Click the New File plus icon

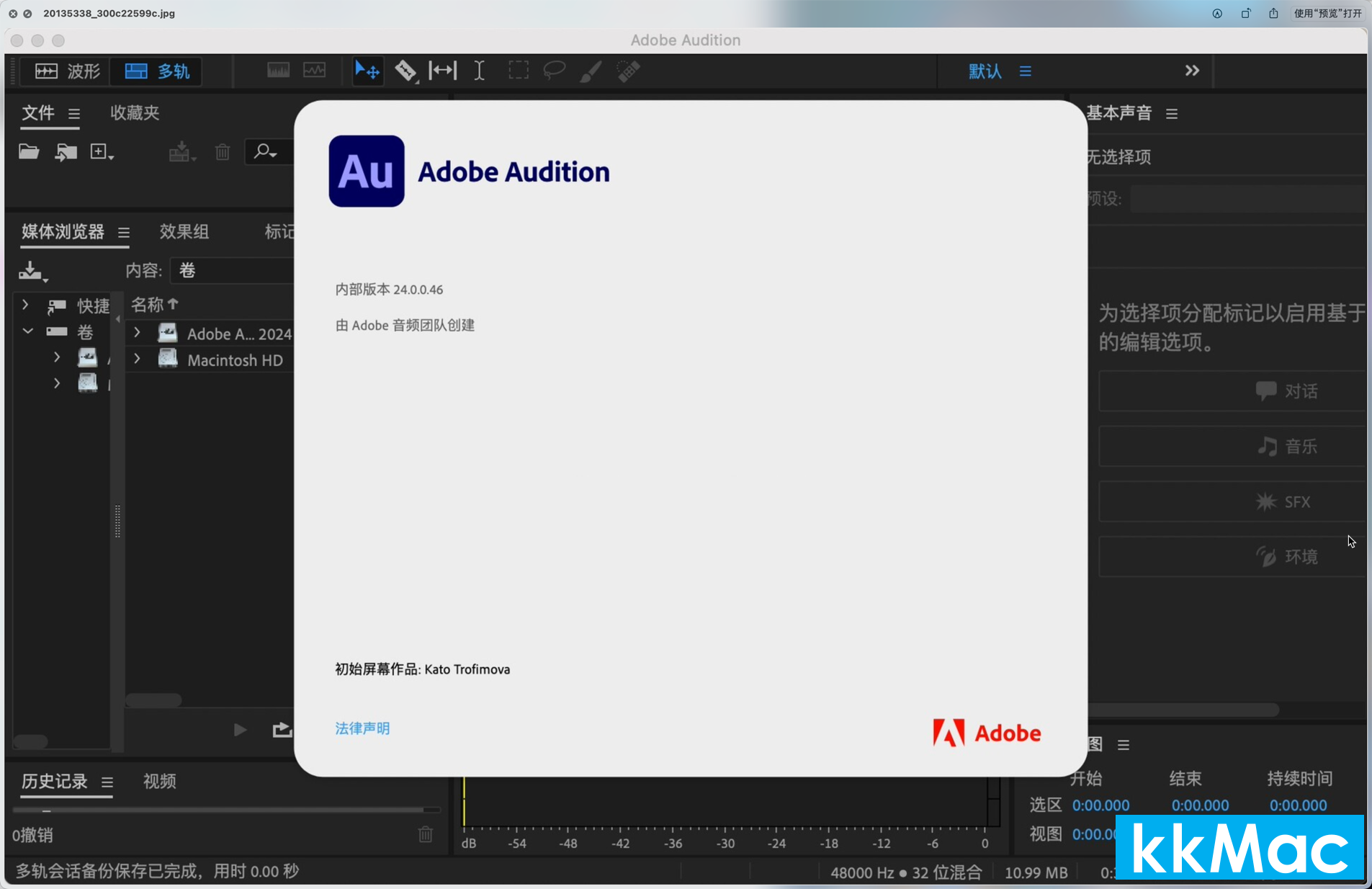(x=102, y=151)
